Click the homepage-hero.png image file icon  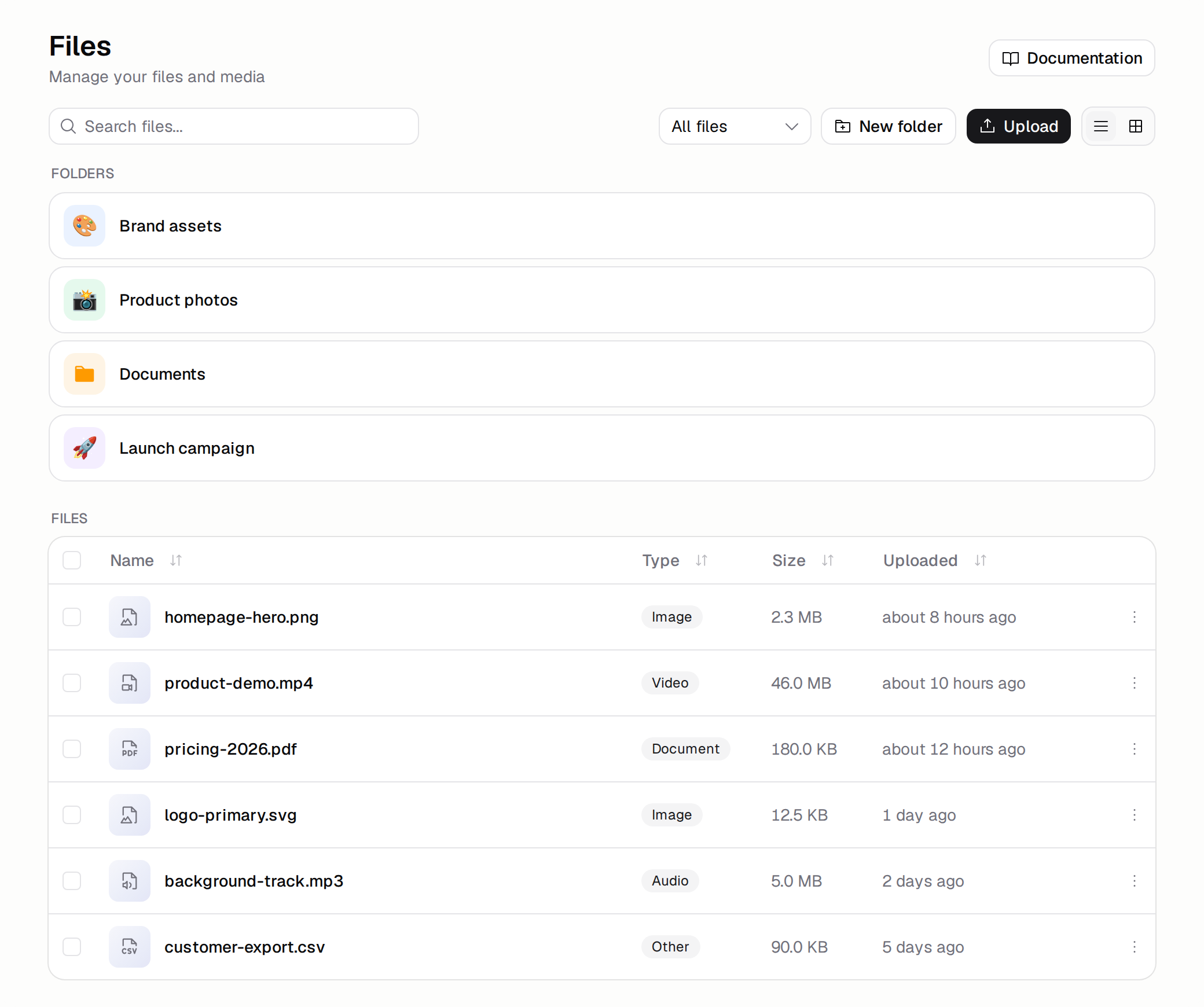pyautogui.click(x=130, y=617)
